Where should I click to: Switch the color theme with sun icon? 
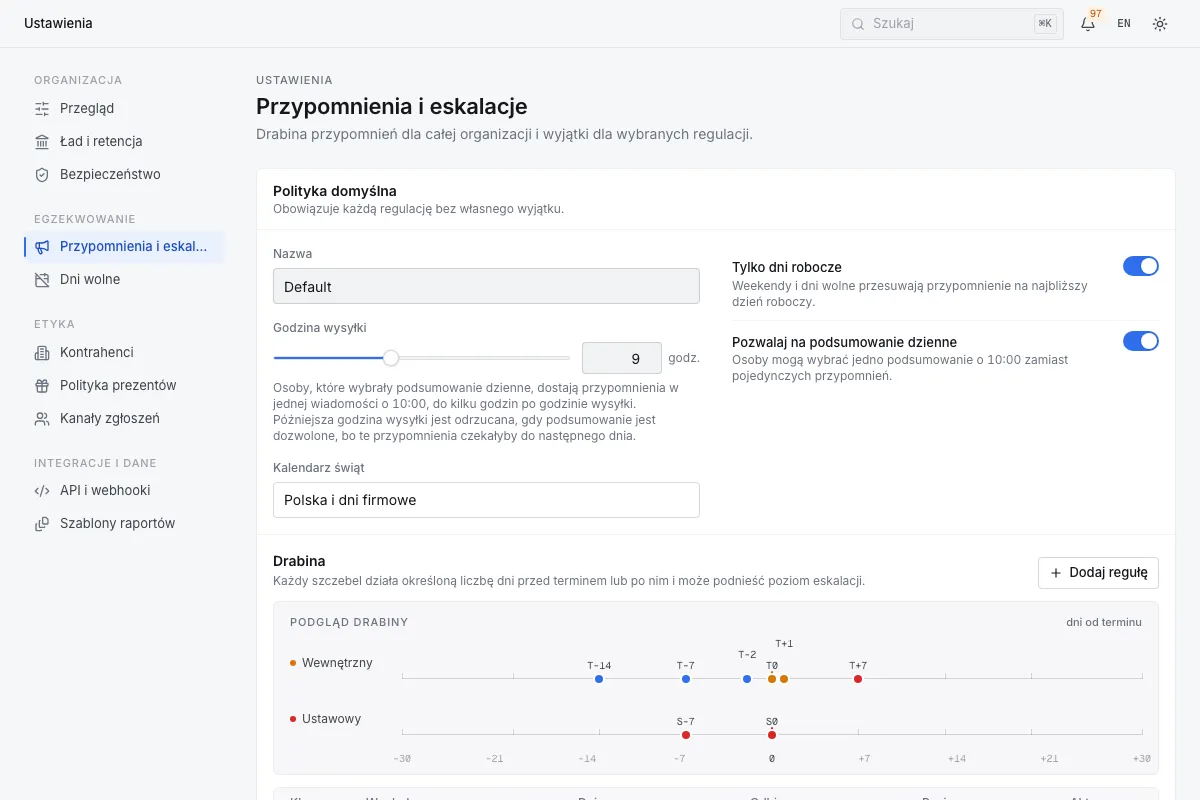1160,23
